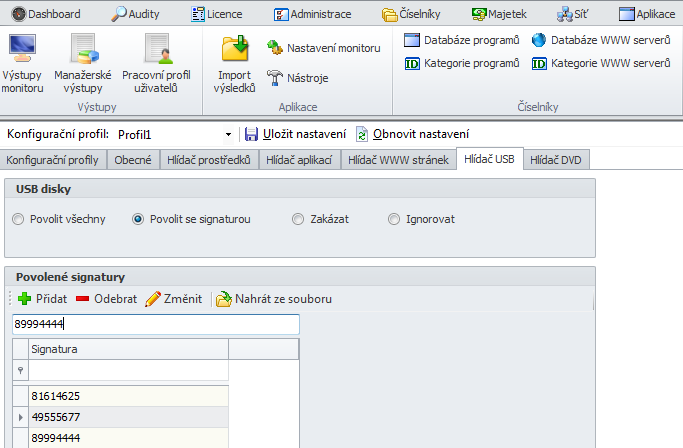Open the Audity tab
Screen dimensions: 683x448
pos(135,14)
